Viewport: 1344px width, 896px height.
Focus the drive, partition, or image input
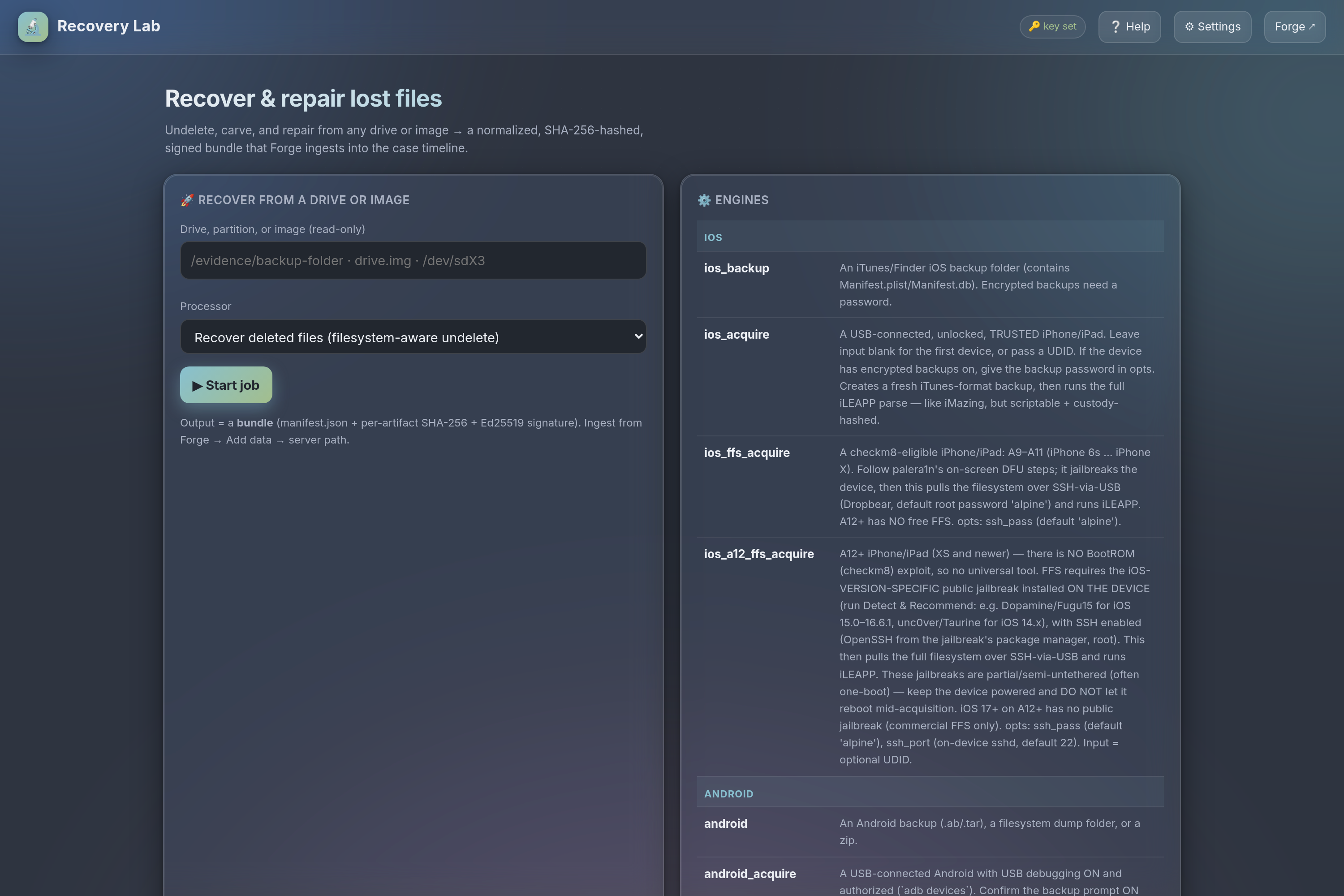pyautogui.click(x=413, y=261)
